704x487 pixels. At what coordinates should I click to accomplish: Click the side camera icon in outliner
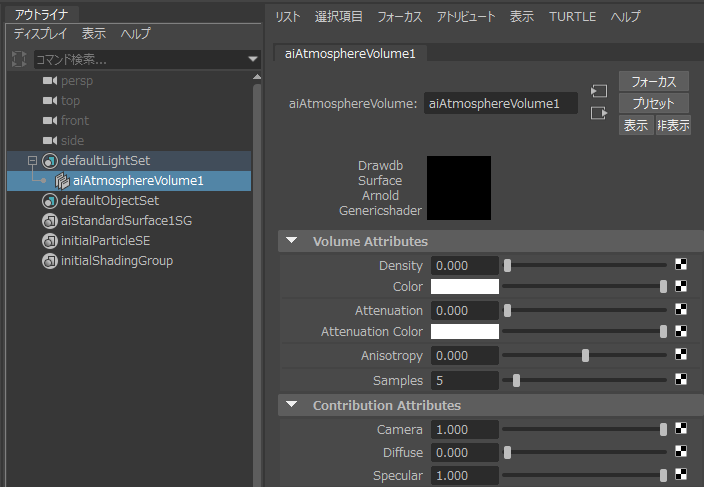(50, 140)
